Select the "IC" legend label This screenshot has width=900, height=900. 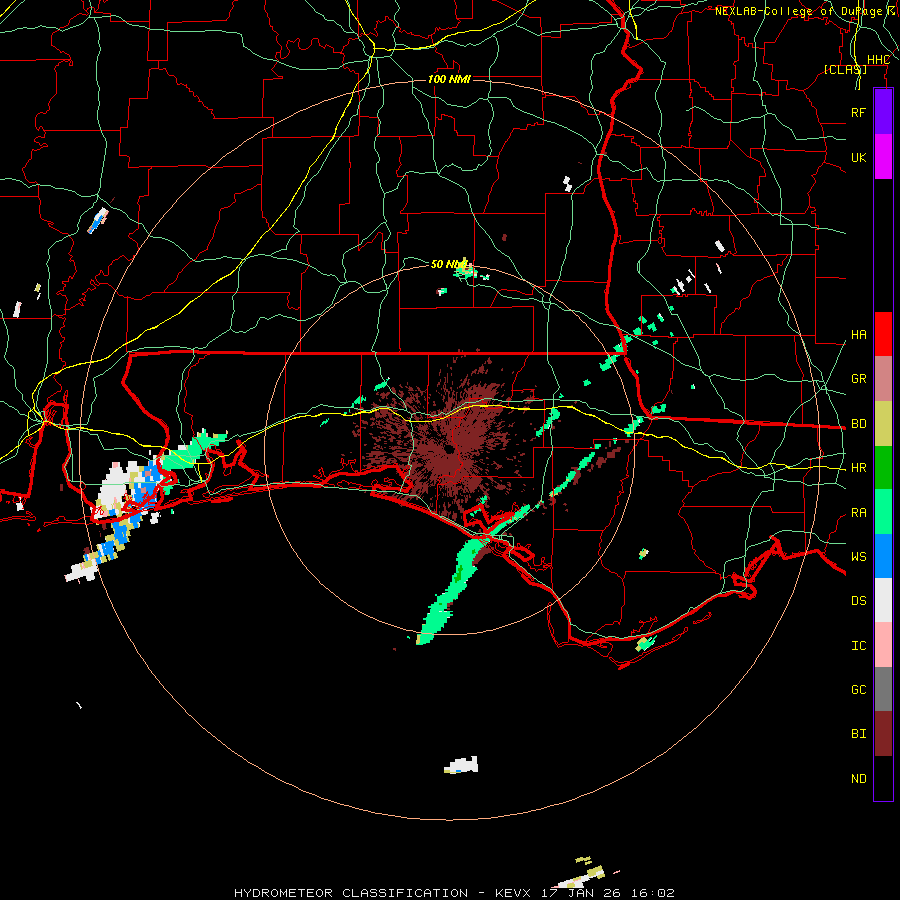click(858, 646)
